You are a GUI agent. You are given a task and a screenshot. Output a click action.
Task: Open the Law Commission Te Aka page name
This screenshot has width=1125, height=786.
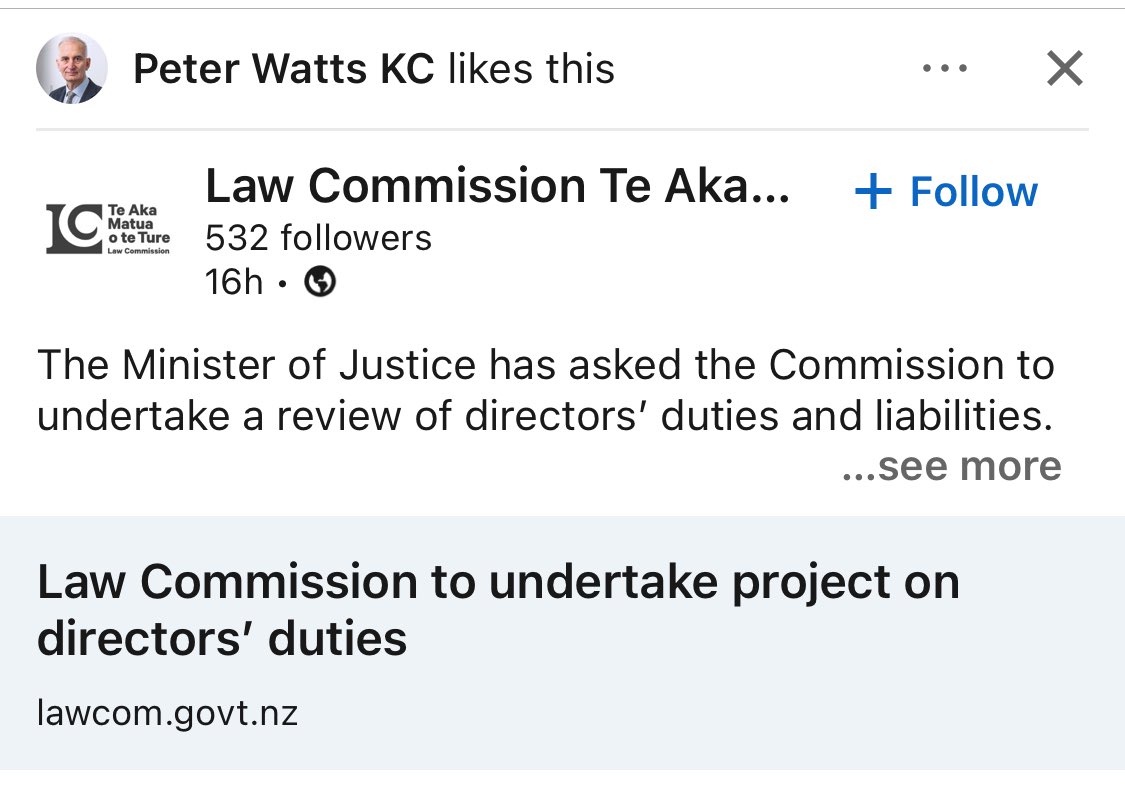point(497,186)
